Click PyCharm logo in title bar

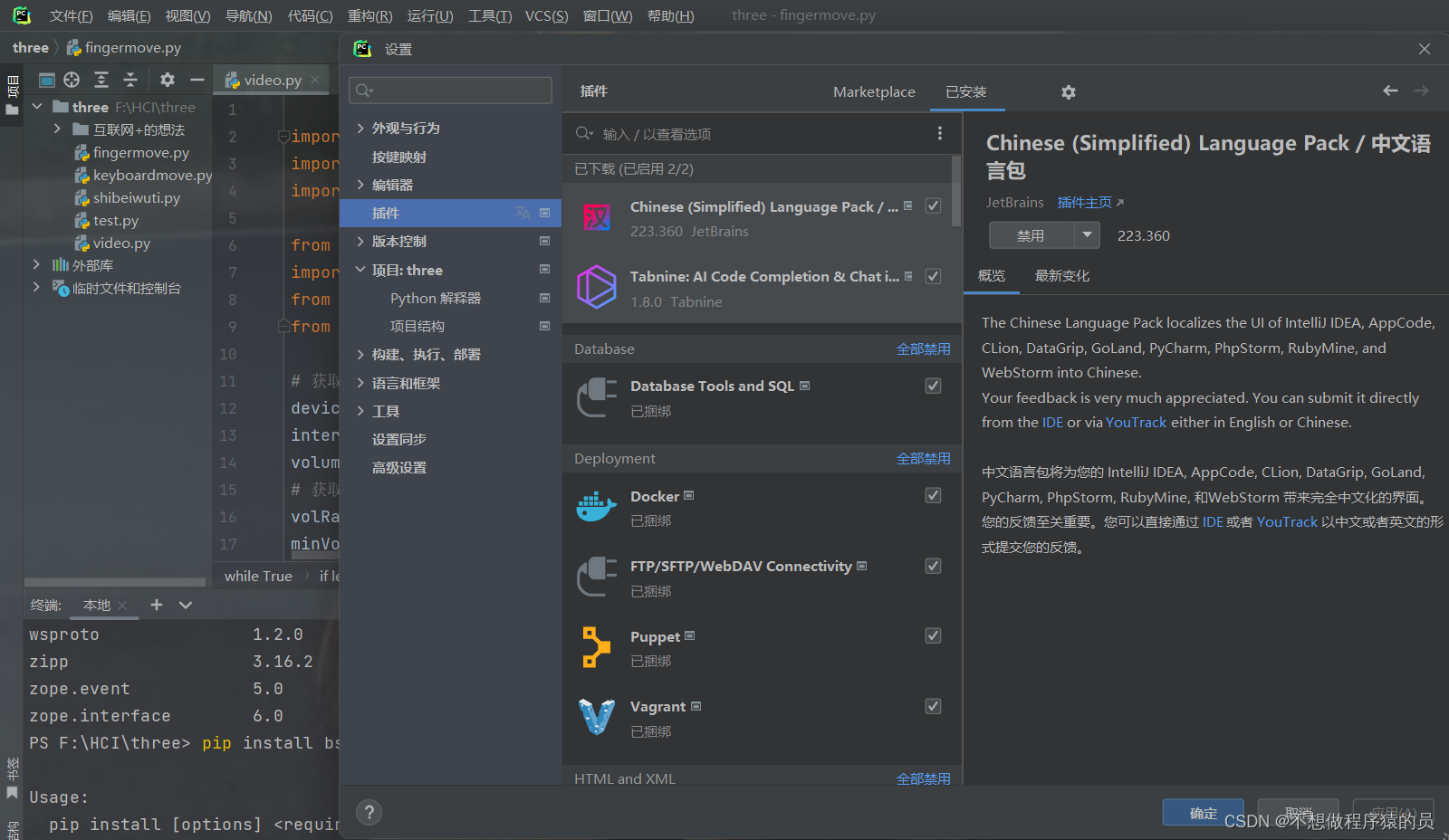coord(22,15)
